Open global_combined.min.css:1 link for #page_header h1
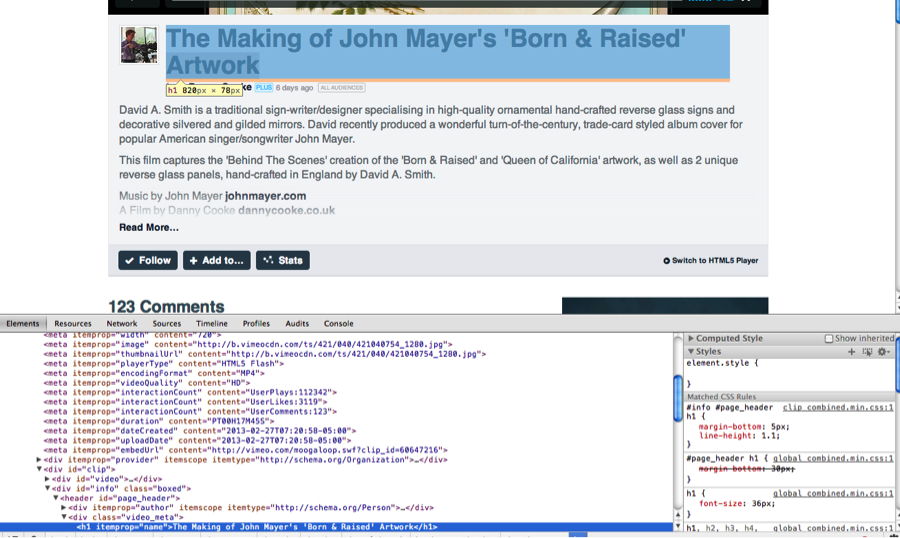Screen dimensions: 900x538 pos(832,458)
